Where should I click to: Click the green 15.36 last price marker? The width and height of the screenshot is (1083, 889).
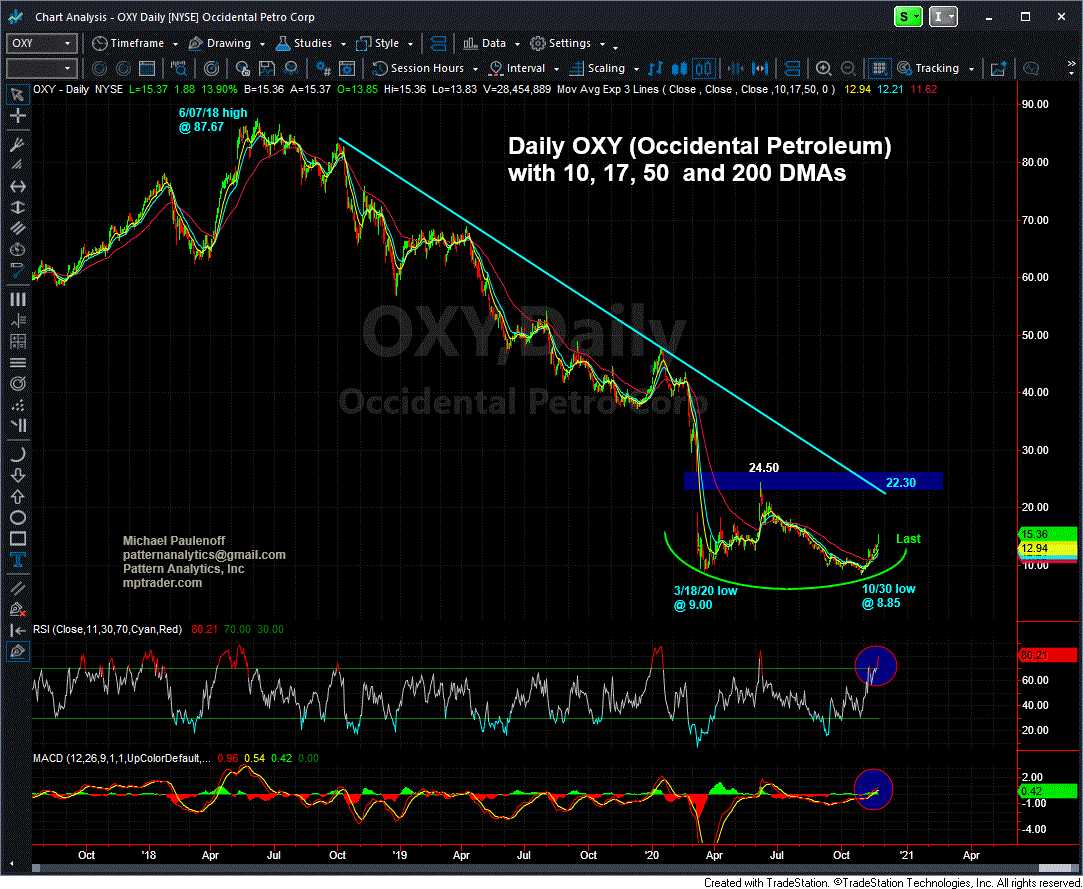click(1048, 534)
